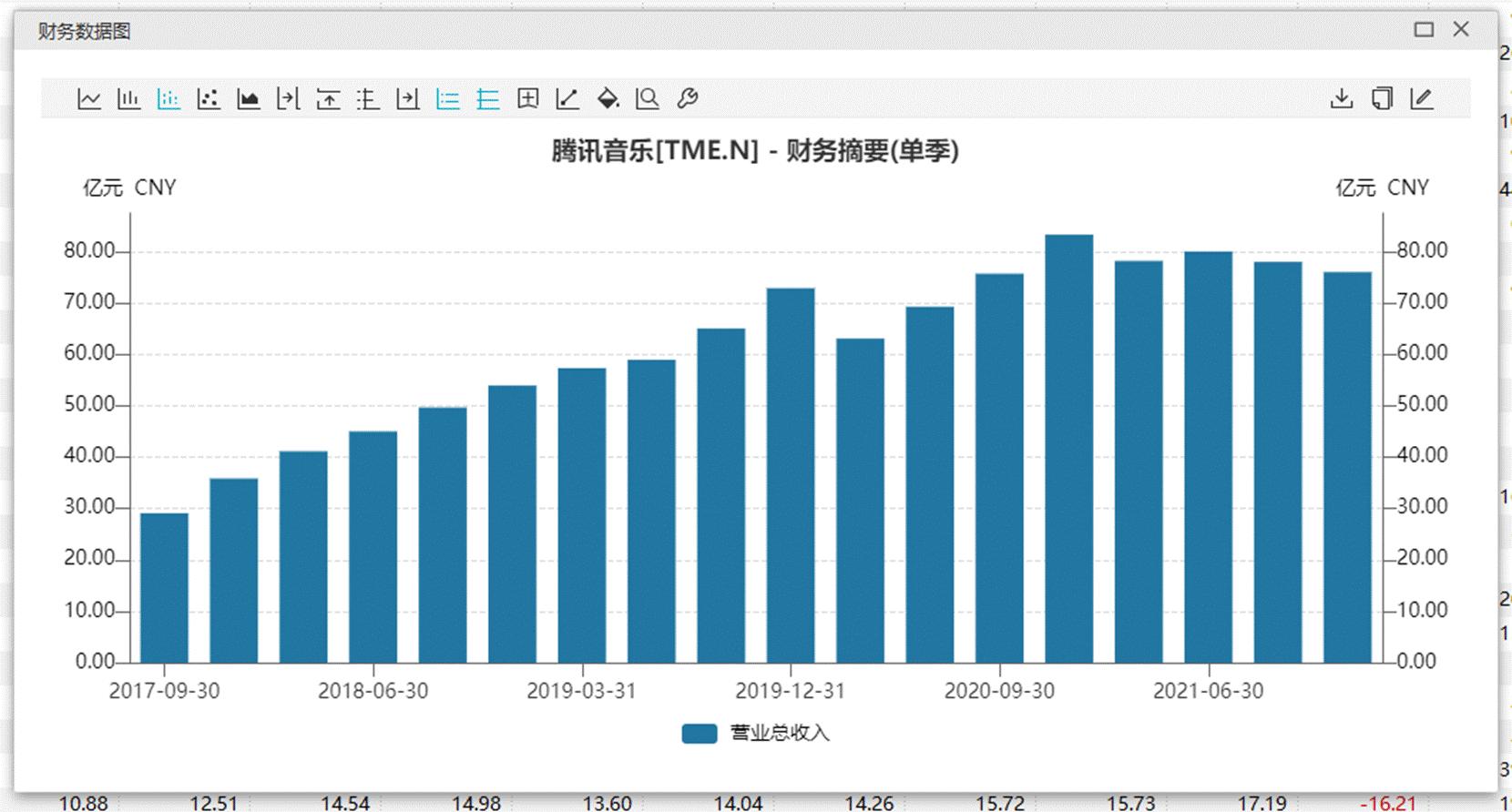
Task: Select the 2019-12-31 revenue bar
Action: point(791,475)
